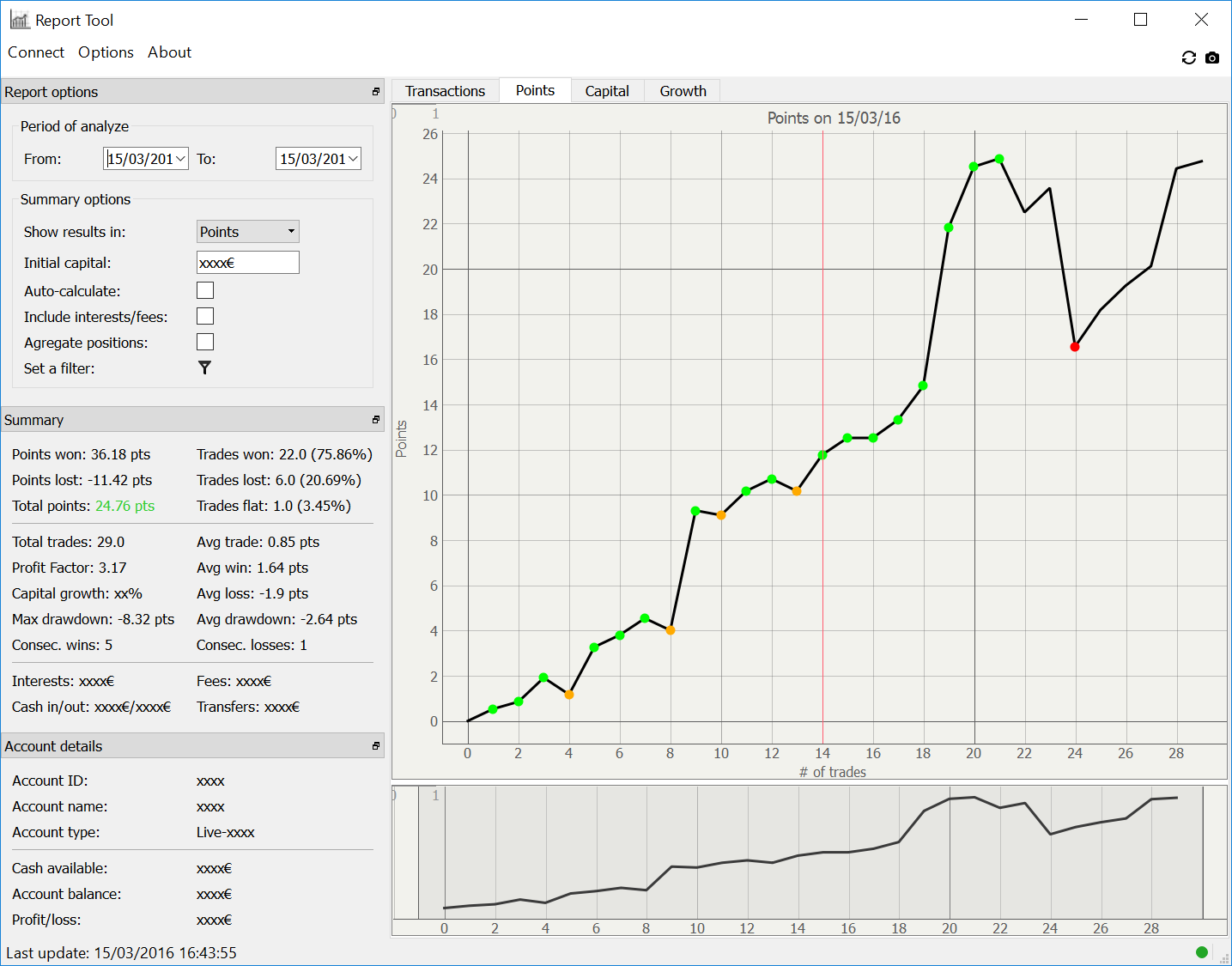Open the From date dropdown
This screenshot has width=1232, height=966.
180,159
